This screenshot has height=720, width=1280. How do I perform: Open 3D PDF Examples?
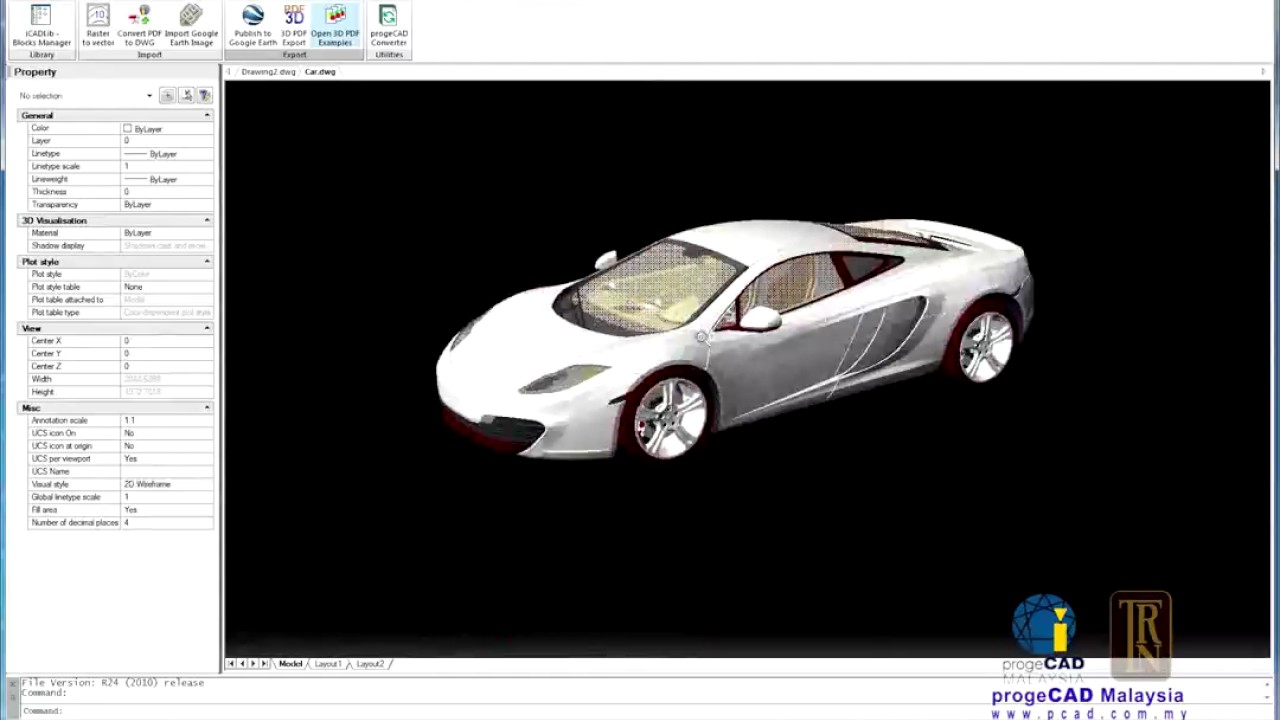click(x=335, y=25)
